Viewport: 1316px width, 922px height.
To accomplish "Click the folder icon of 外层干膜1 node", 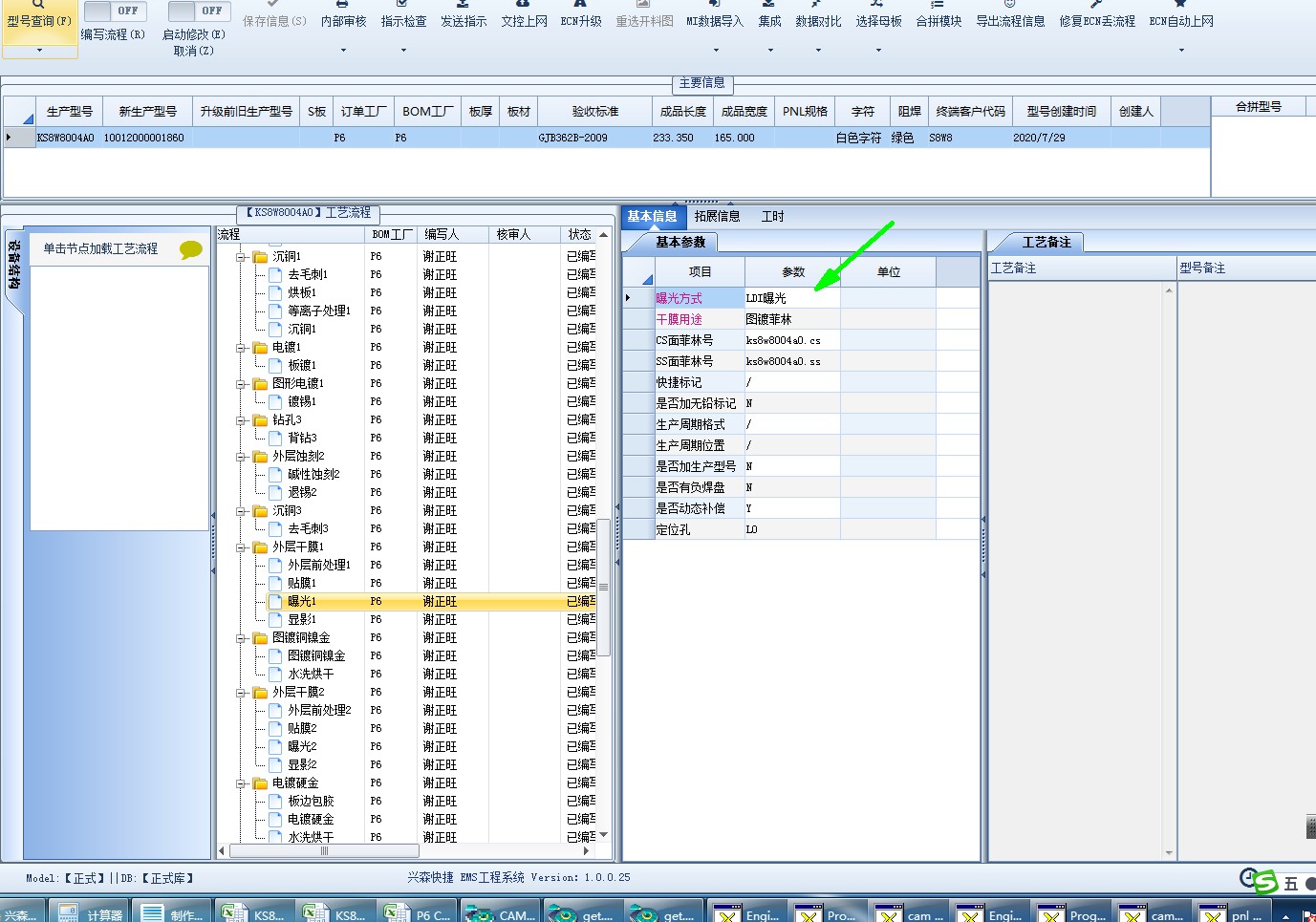I will point(260,547).
